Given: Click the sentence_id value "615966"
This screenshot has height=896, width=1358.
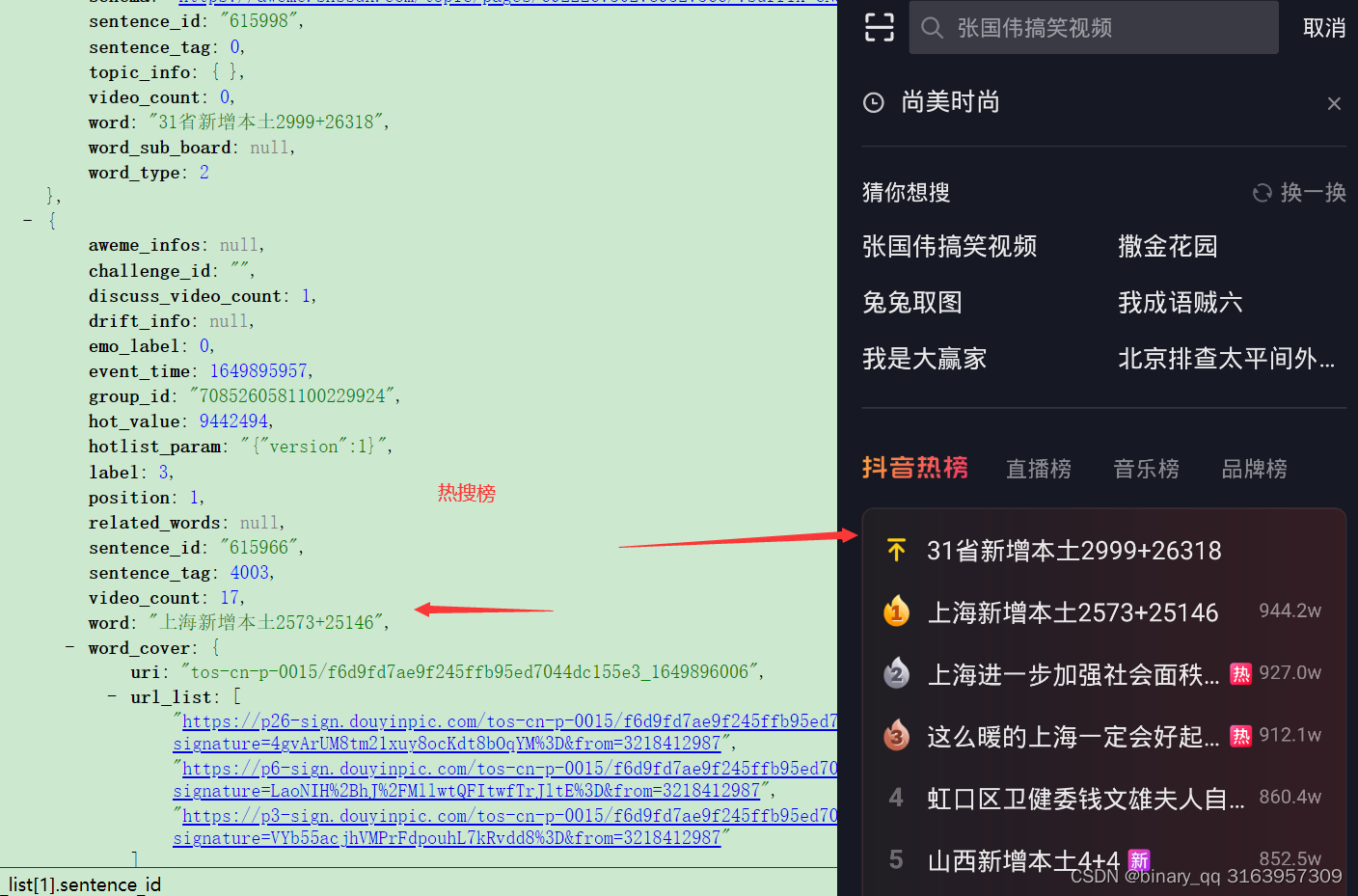Looking at the screenshot, I should point(258,548).
